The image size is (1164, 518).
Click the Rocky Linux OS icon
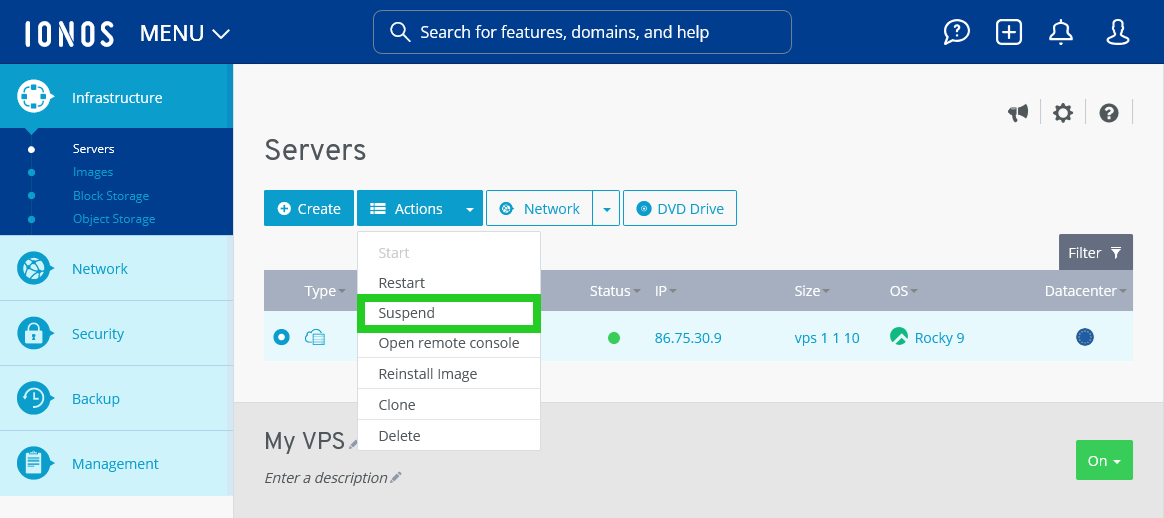click(899, 337)
